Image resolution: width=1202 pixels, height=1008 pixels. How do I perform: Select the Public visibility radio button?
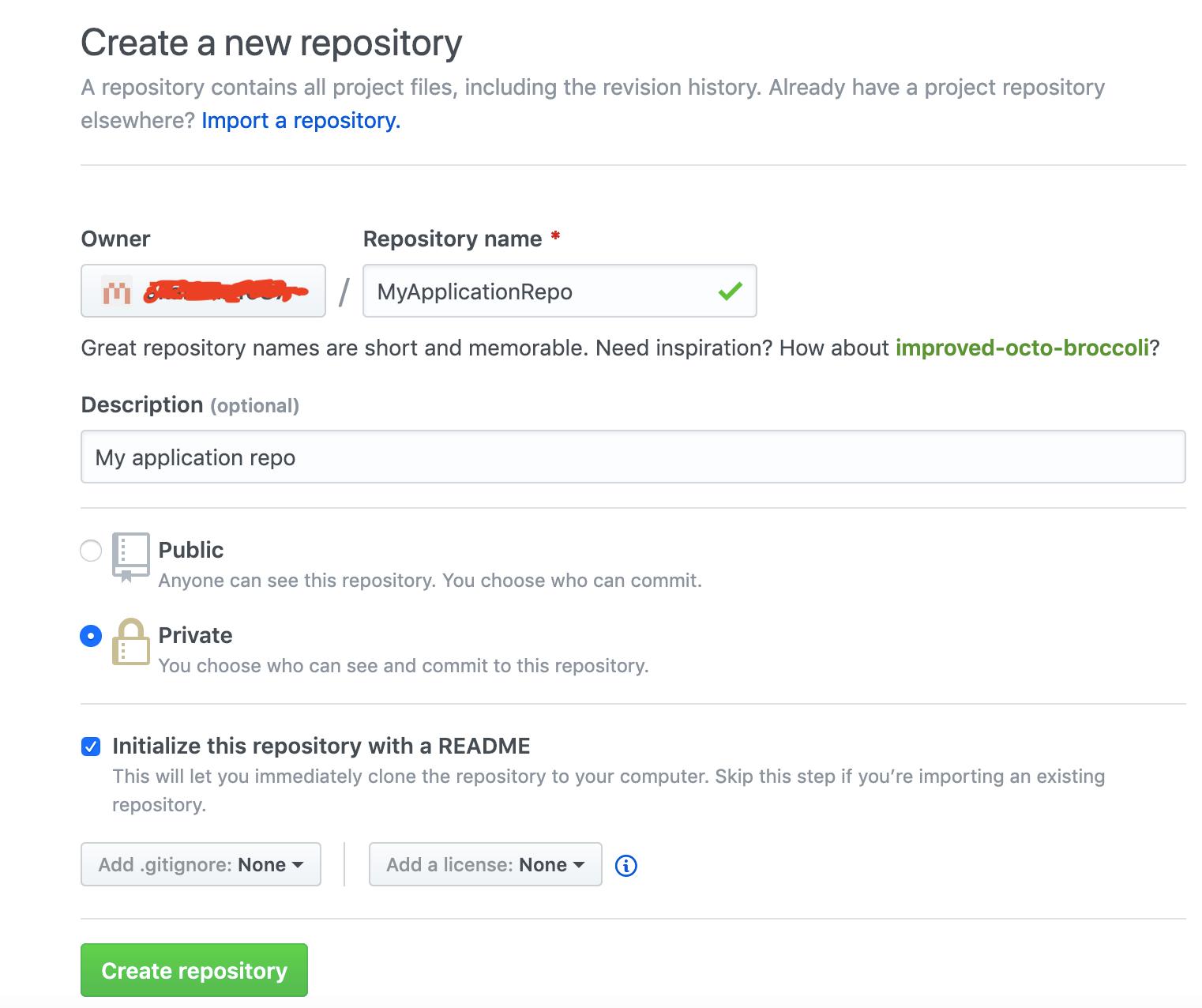(x=91, y=551)
